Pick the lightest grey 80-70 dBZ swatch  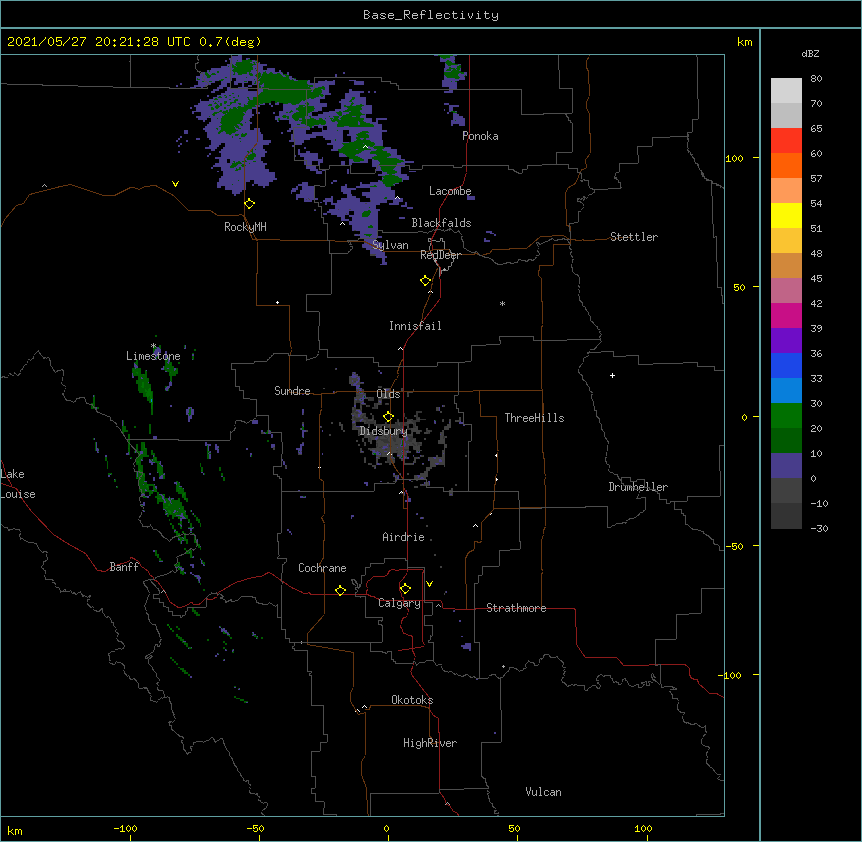point(786,91)
